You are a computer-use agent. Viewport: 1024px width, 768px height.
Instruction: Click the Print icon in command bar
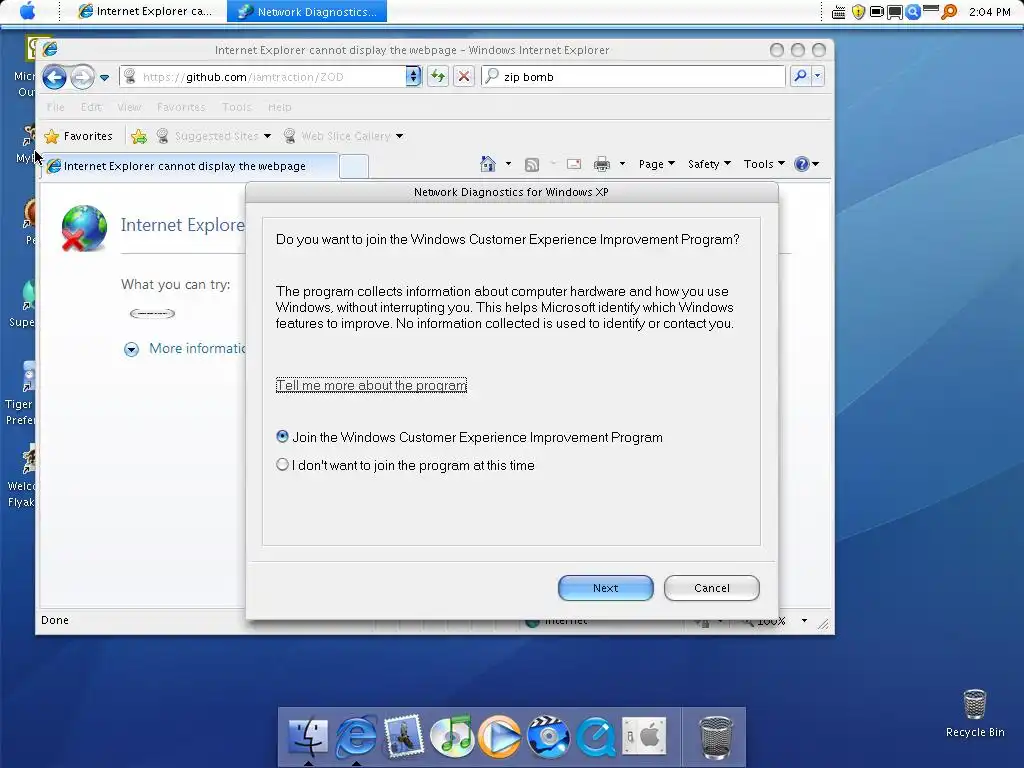coord(601,164)
